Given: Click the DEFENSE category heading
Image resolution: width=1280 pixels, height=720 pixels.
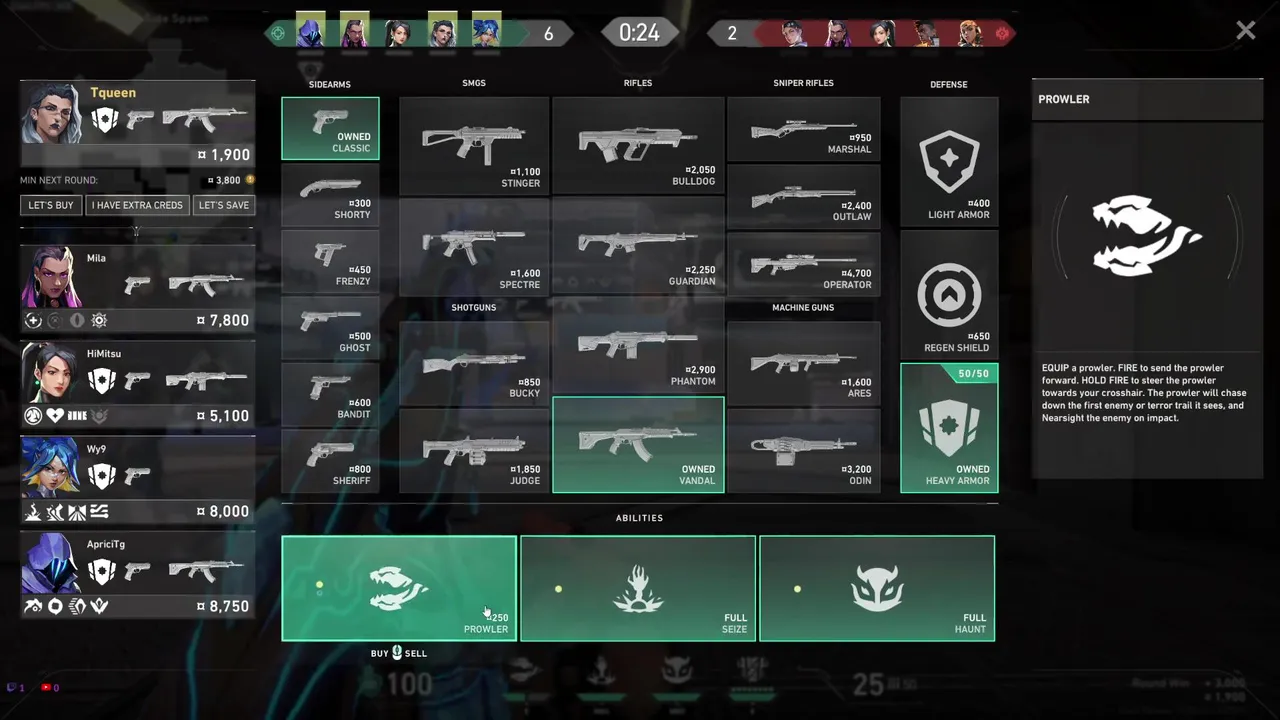Looking at the screenshot, I should [949, 84].
